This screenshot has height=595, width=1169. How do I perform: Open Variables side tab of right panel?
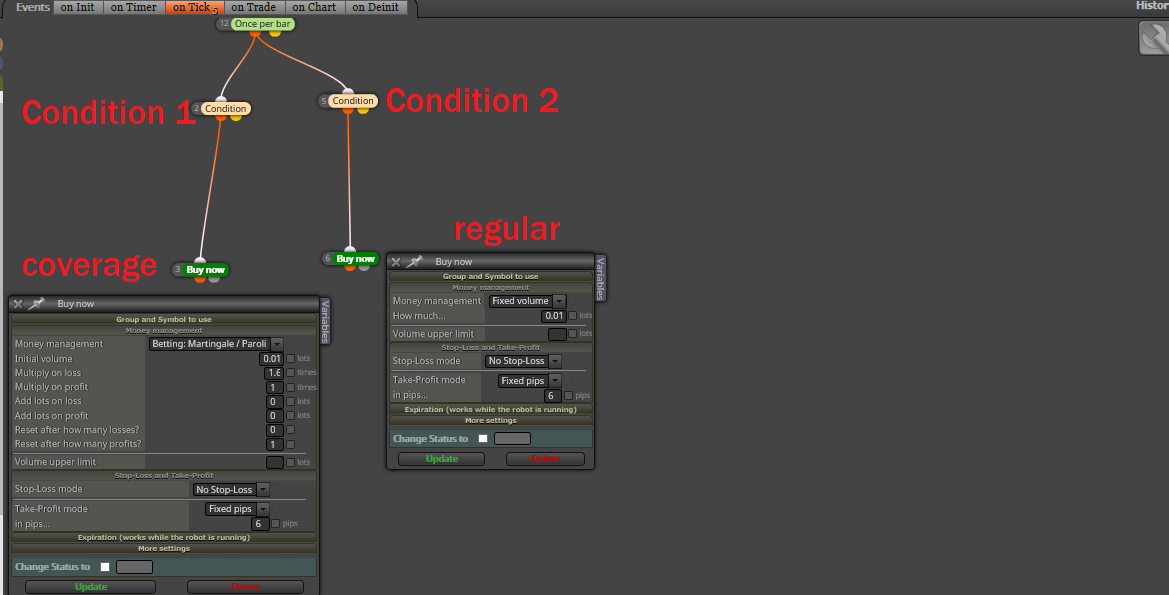tap(601, 278)
